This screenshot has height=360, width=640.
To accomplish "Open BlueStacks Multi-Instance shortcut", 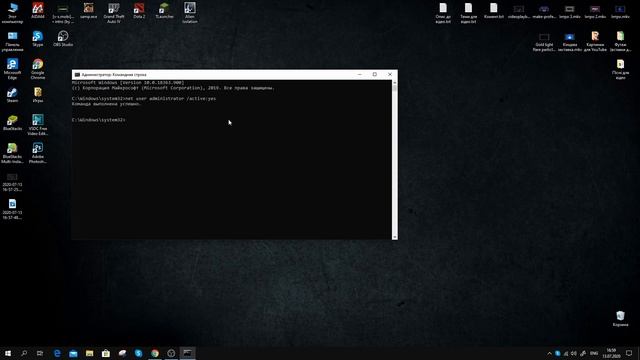I will tap(12, 153).
